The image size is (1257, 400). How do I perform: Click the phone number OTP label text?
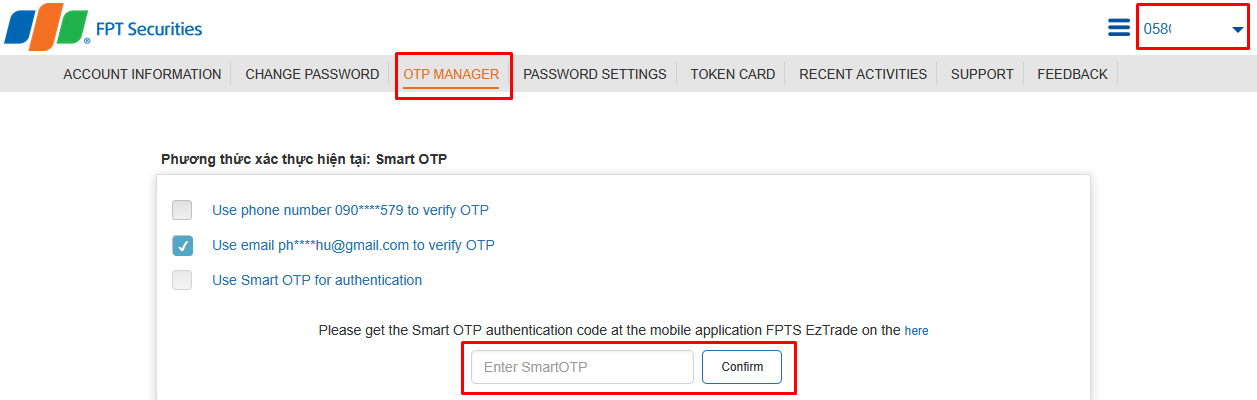tap(350, 210)
